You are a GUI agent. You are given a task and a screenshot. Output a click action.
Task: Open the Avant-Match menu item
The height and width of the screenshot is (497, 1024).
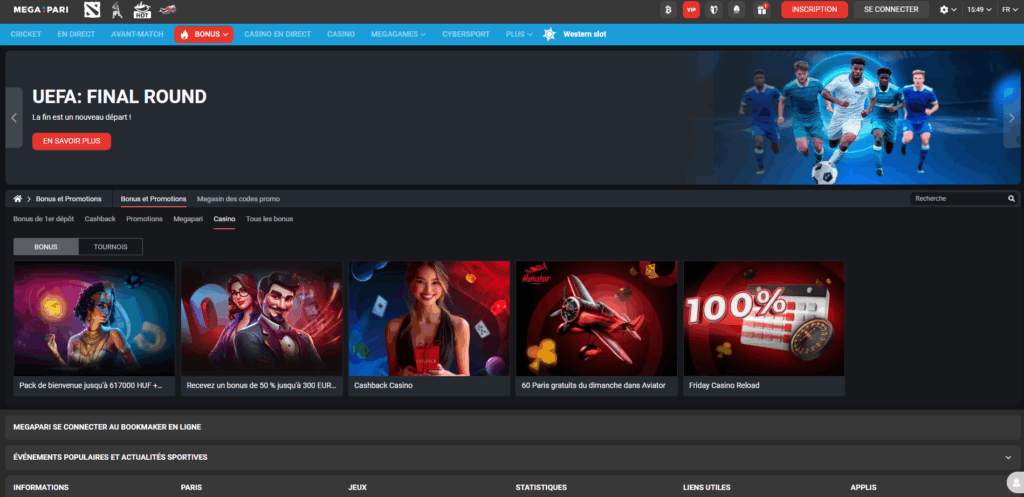click(x=135, y=35)
